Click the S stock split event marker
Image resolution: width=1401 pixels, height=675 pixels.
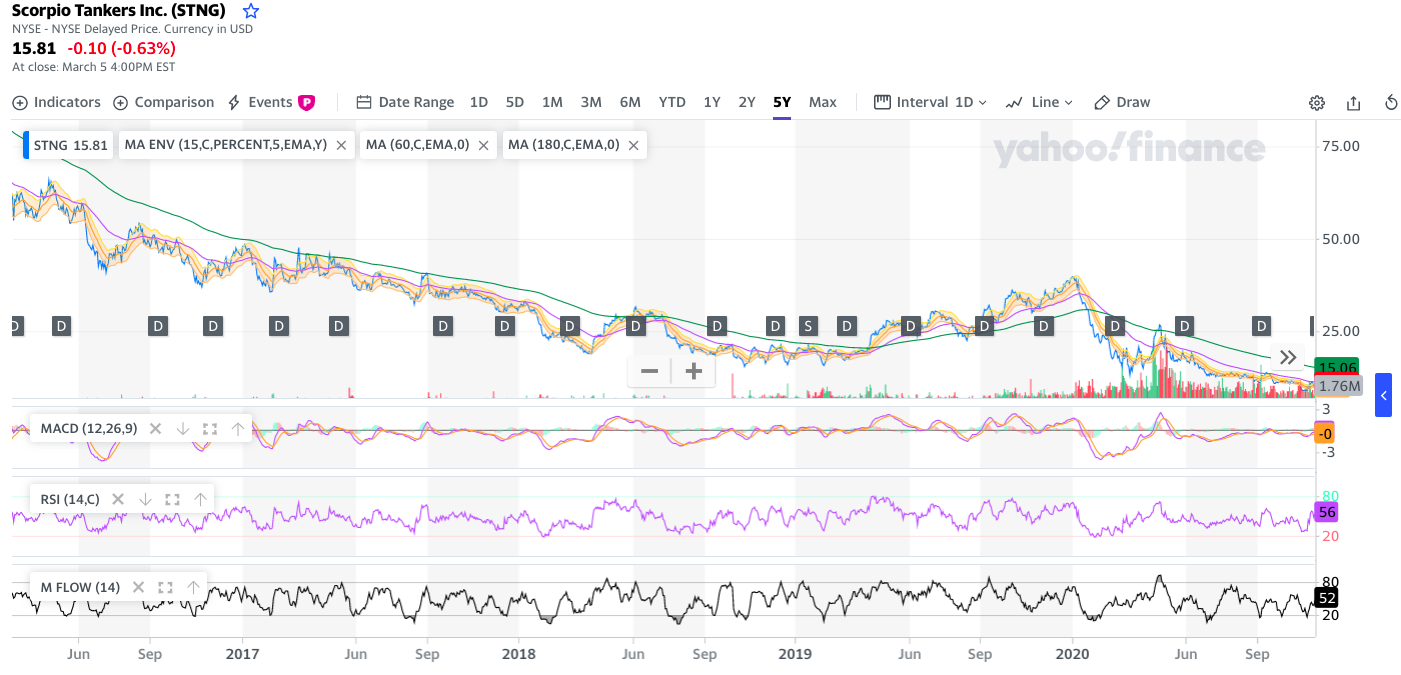click(x=807, y=326)
